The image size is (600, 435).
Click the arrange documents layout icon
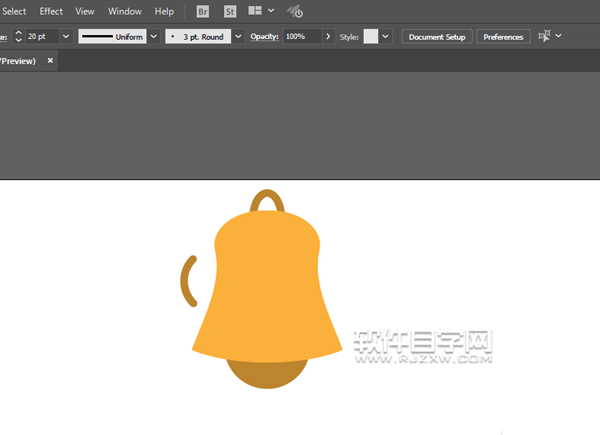[x=255, y=12]
